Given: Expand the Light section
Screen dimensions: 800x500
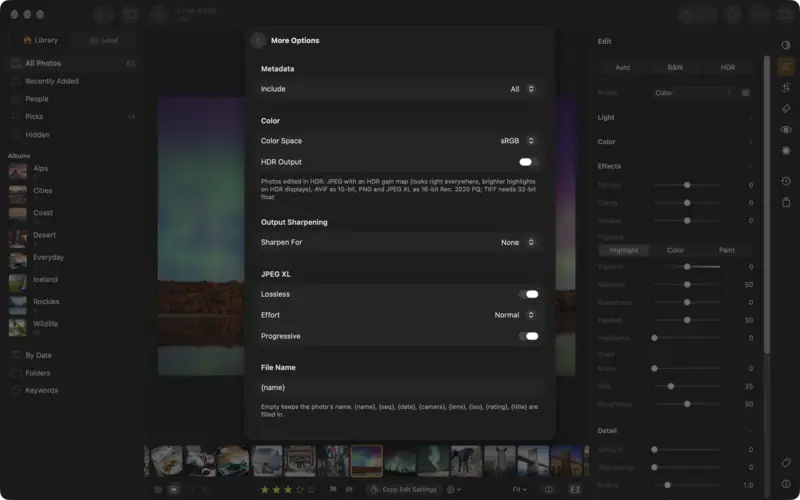Looking at the screenshot, I should 676,117.
